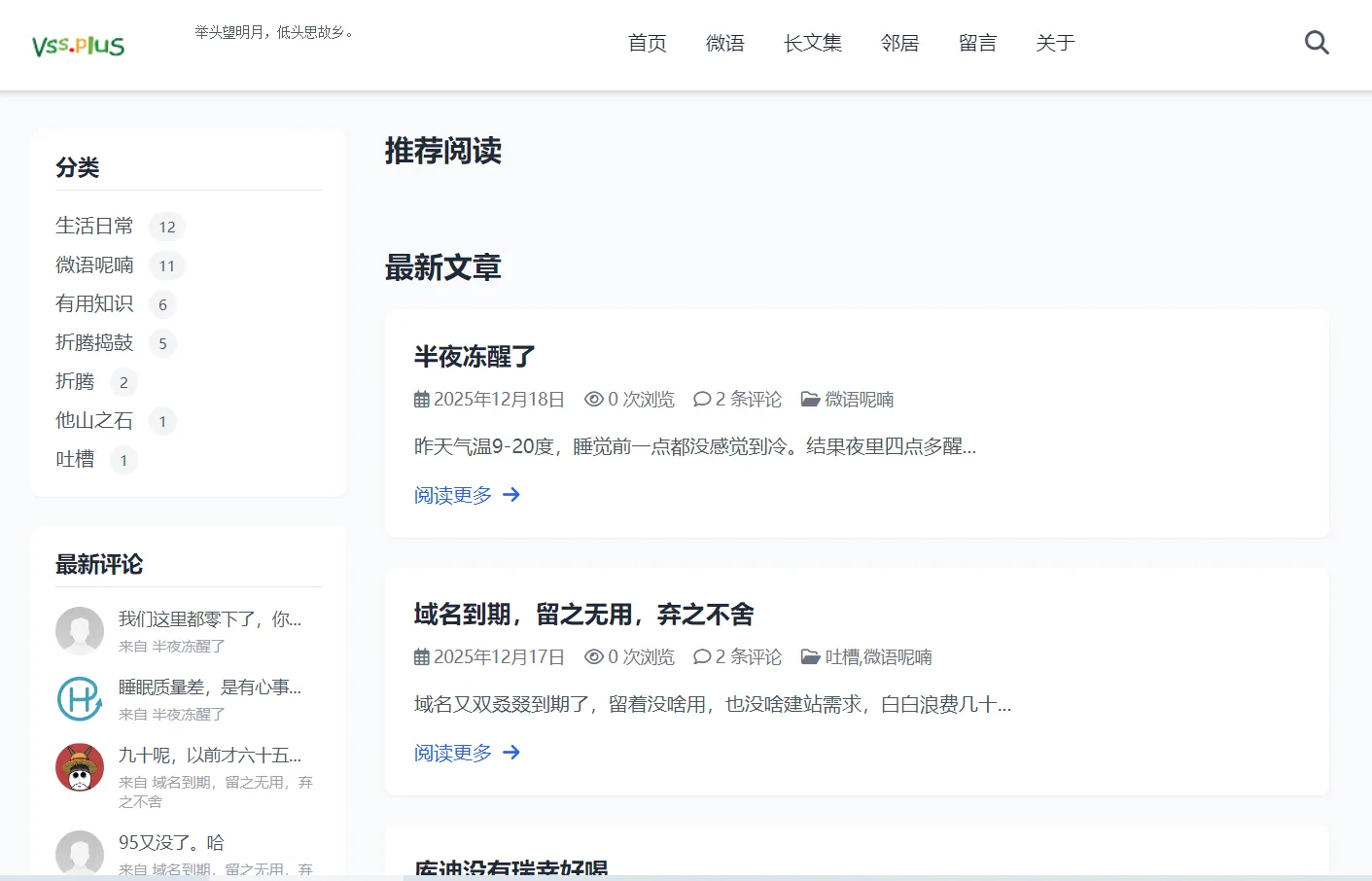Click the calendar icon beside 2025年12月18日
The image size is (1372, 881).
coord(419,399)
